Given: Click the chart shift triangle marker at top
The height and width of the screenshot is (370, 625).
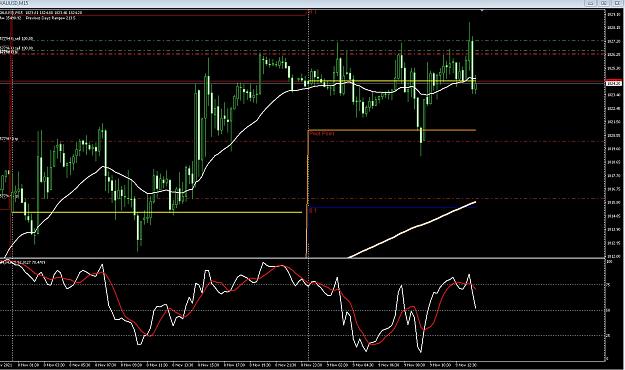Looking at the screenshot, I should [x=482, y=10].
